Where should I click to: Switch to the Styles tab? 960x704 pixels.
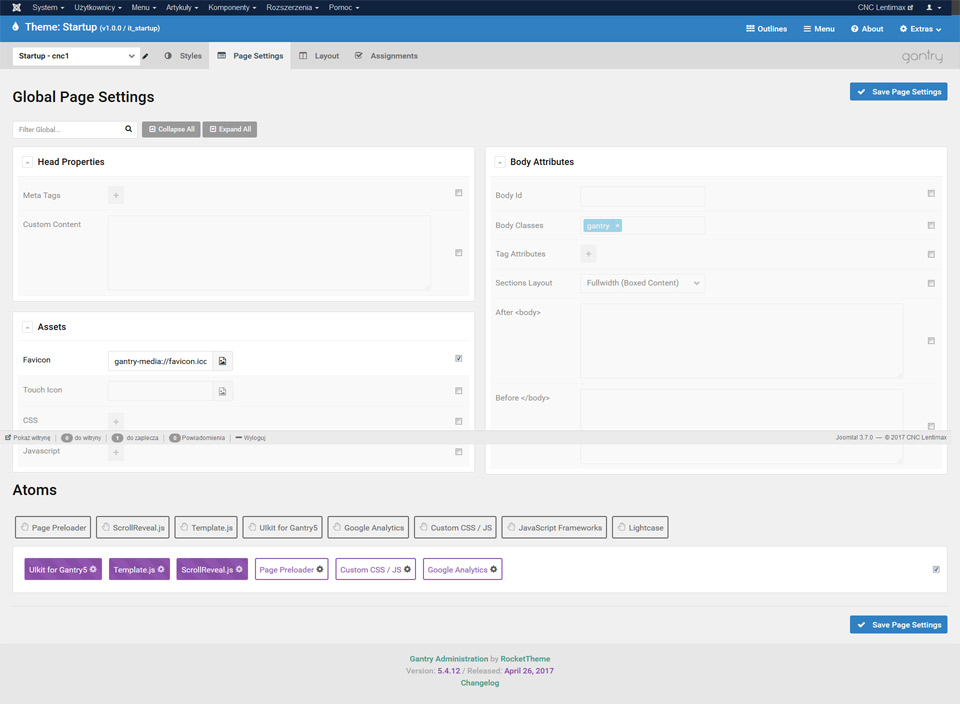pyautogui.click(x=183, y=56)
